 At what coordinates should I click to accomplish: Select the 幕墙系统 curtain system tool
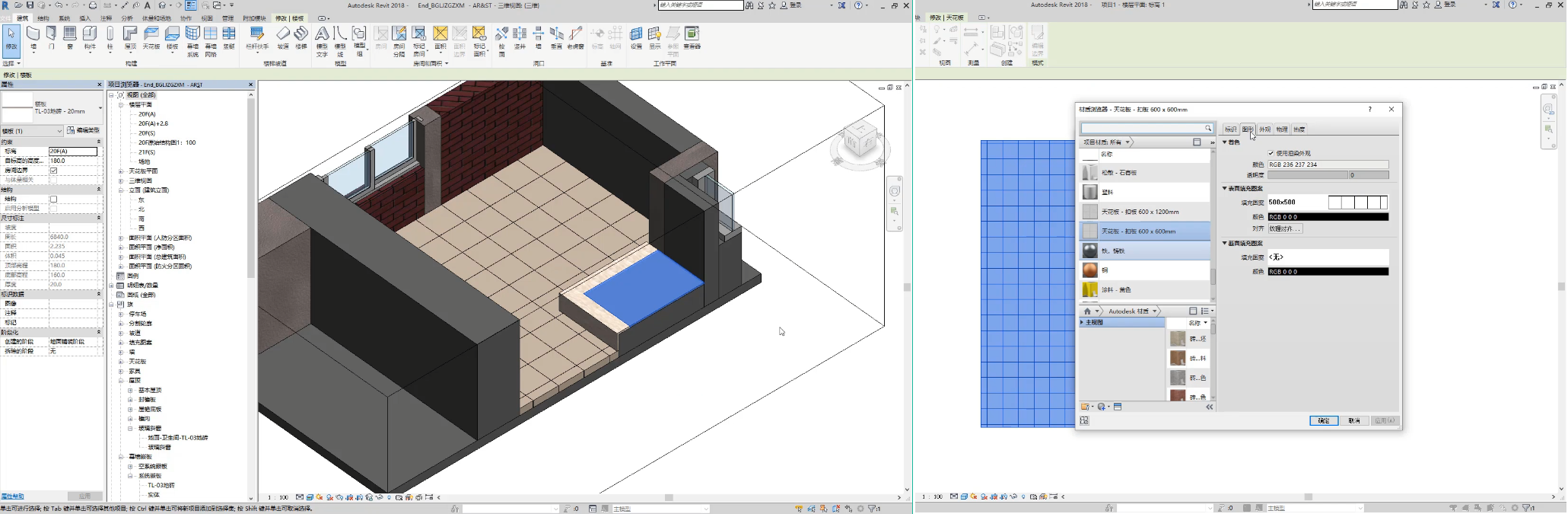(x=192, y=42)
